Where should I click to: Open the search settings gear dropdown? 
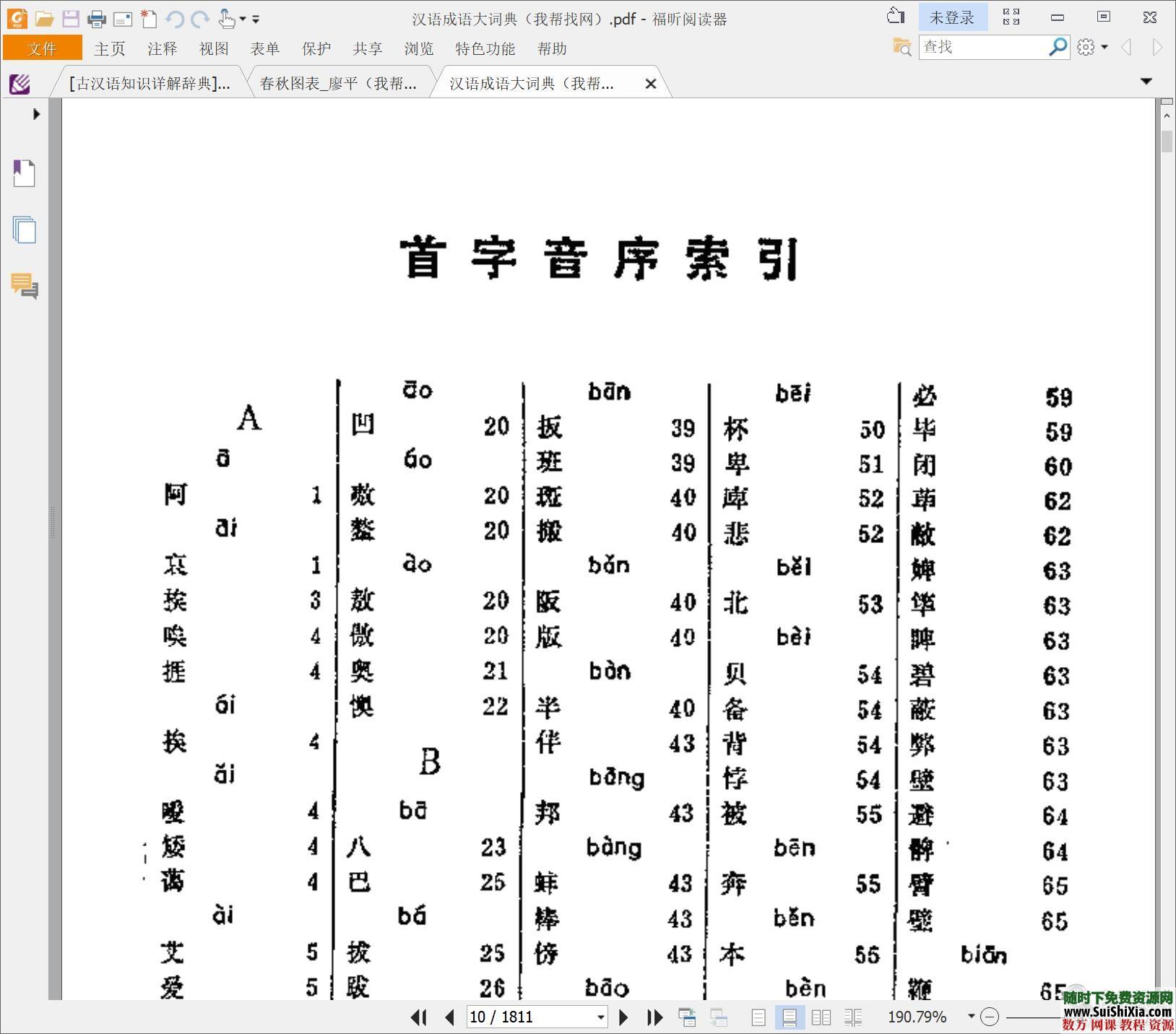pos(1092,47)
